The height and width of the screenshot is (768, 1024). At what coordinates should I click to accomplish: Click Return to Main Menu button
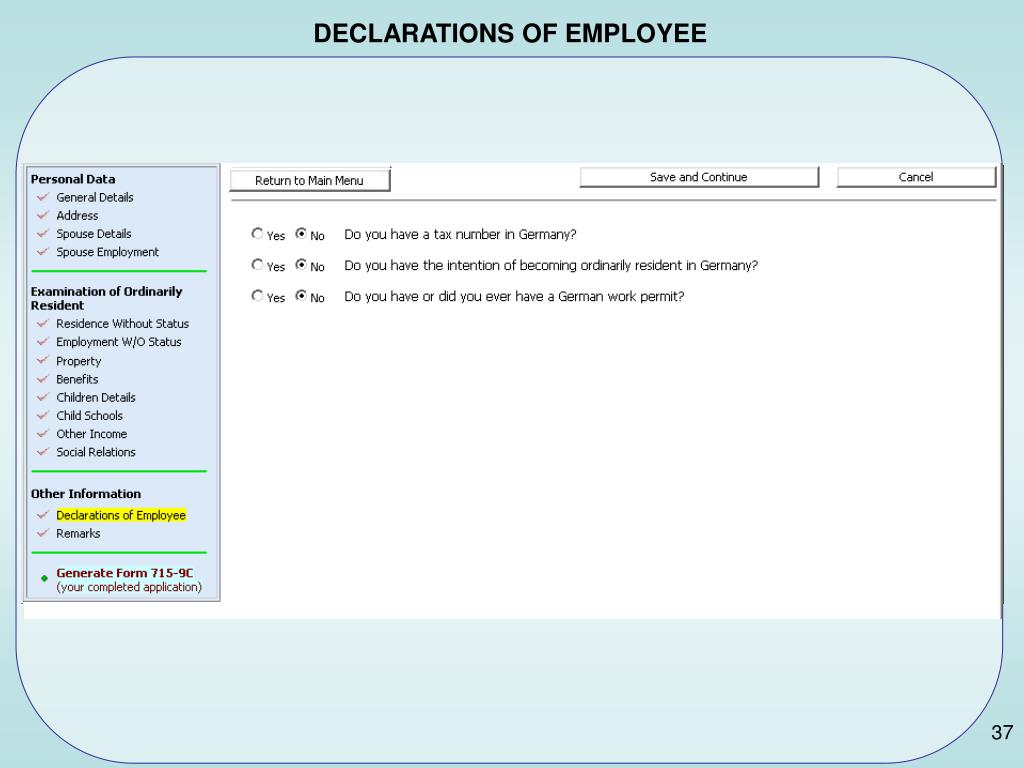[310, 180]
